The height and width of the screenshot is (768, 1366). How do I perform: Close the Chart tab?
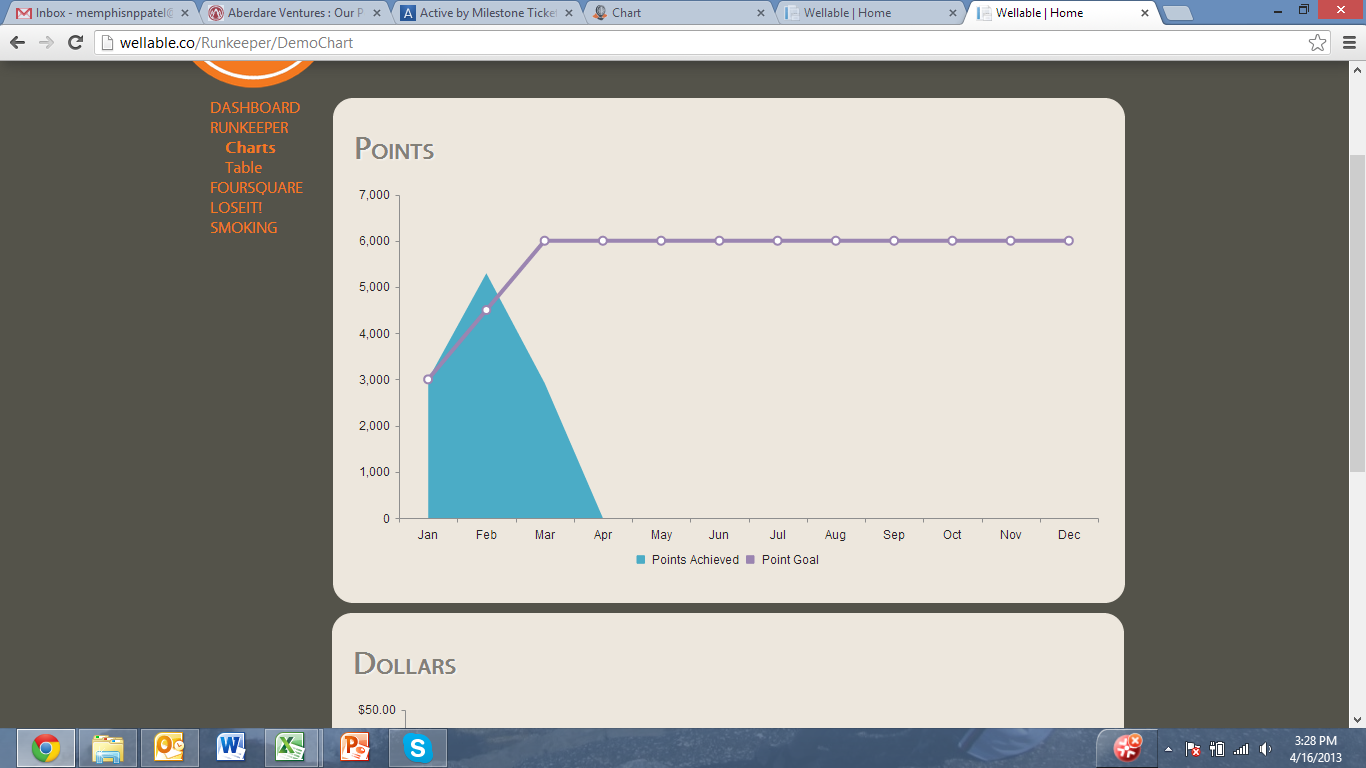(761, 13)
